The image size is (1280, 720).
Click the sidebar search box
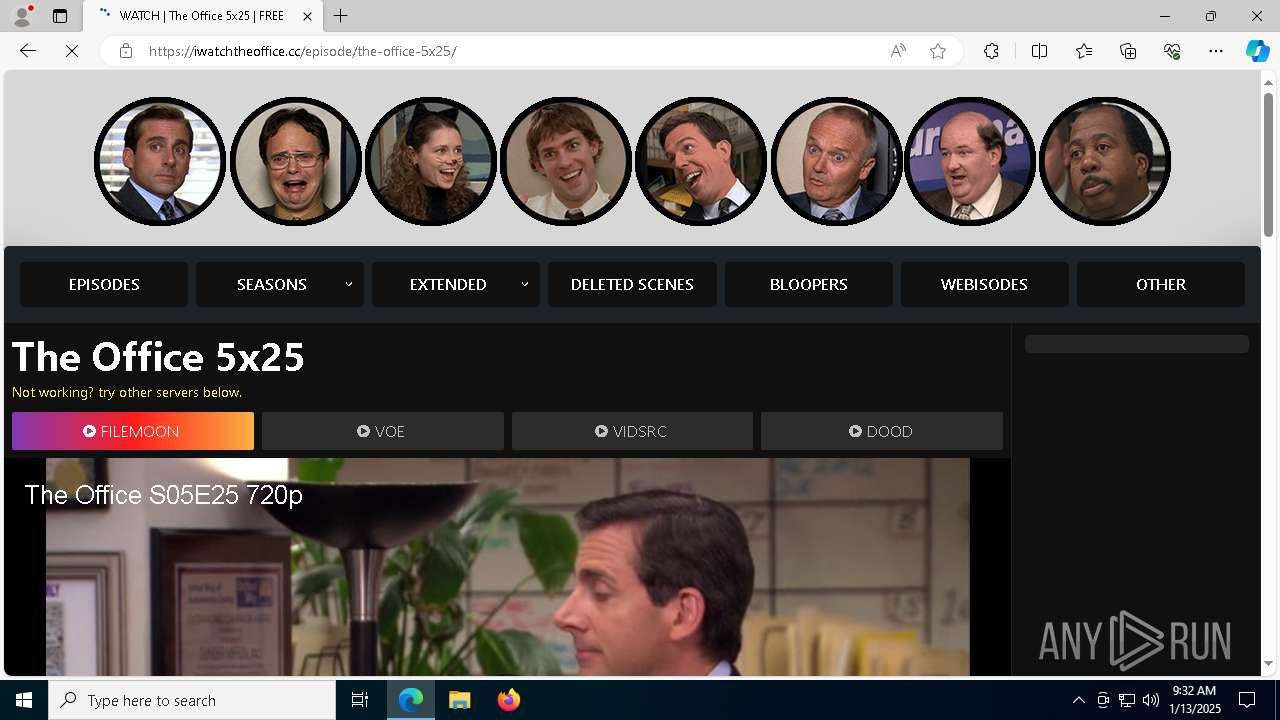(x=1137, y=344)
